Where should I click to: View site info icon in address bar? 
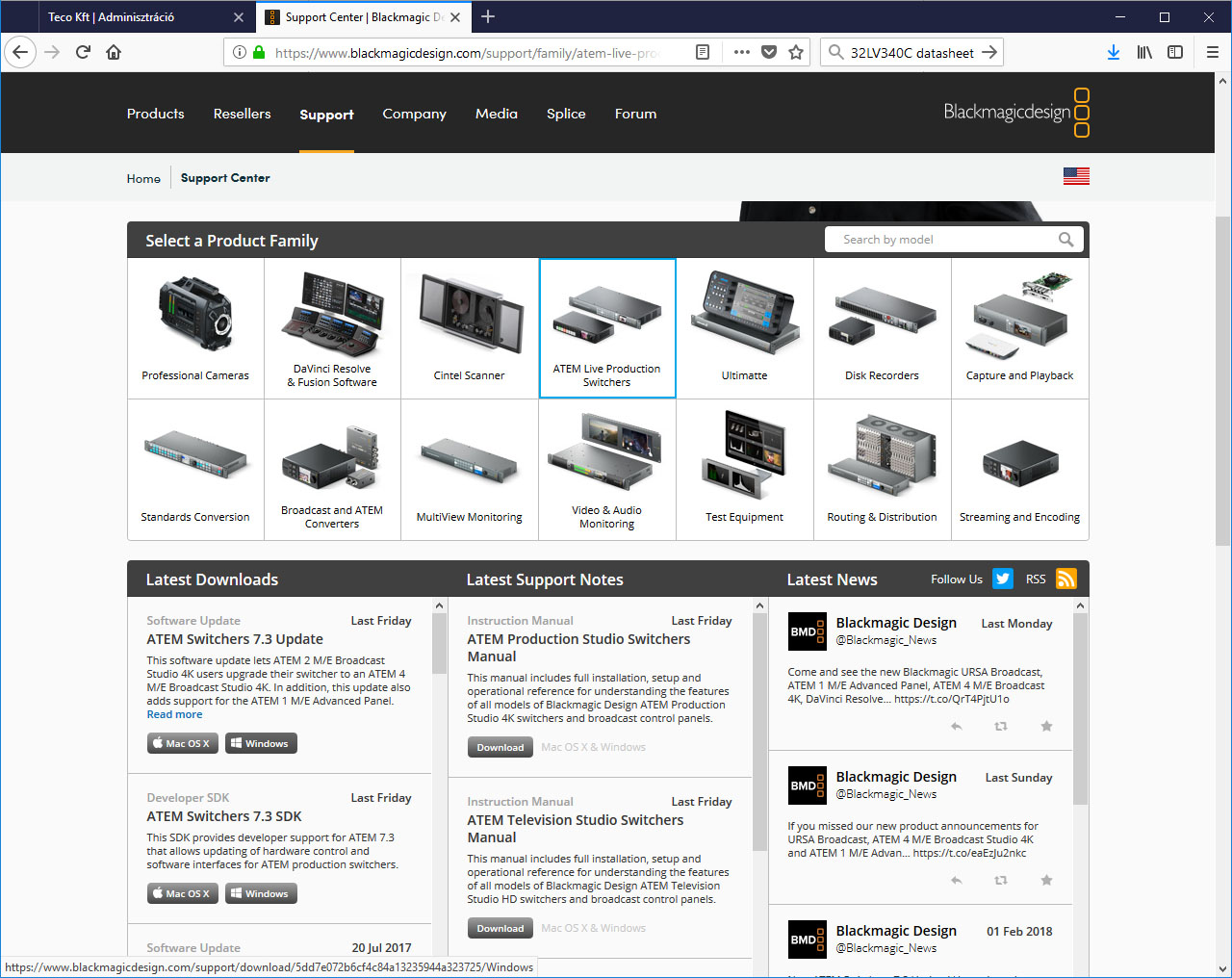[x=240, y=52]
